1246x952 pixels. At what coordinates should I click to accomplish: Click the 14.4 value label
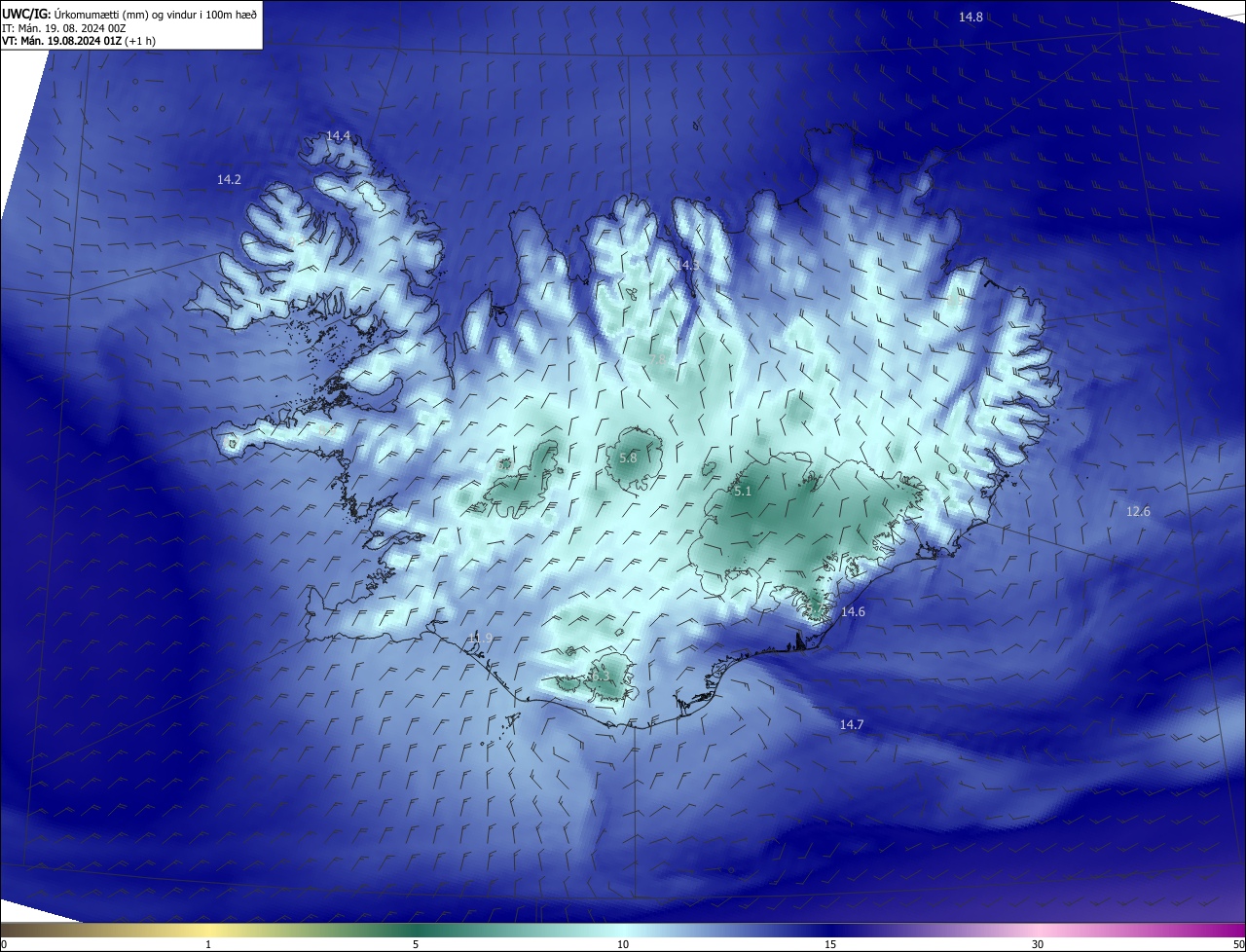(x=338, y=135)
